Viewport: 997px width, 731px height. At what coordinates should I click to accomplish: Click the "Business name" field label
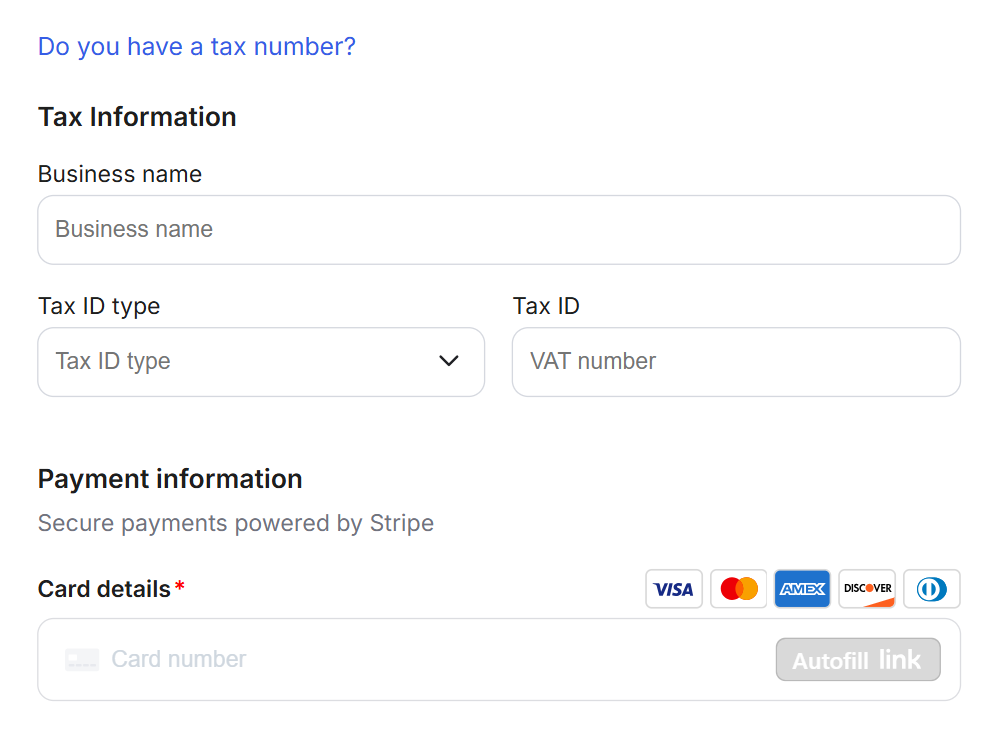(x=120, y=174)
